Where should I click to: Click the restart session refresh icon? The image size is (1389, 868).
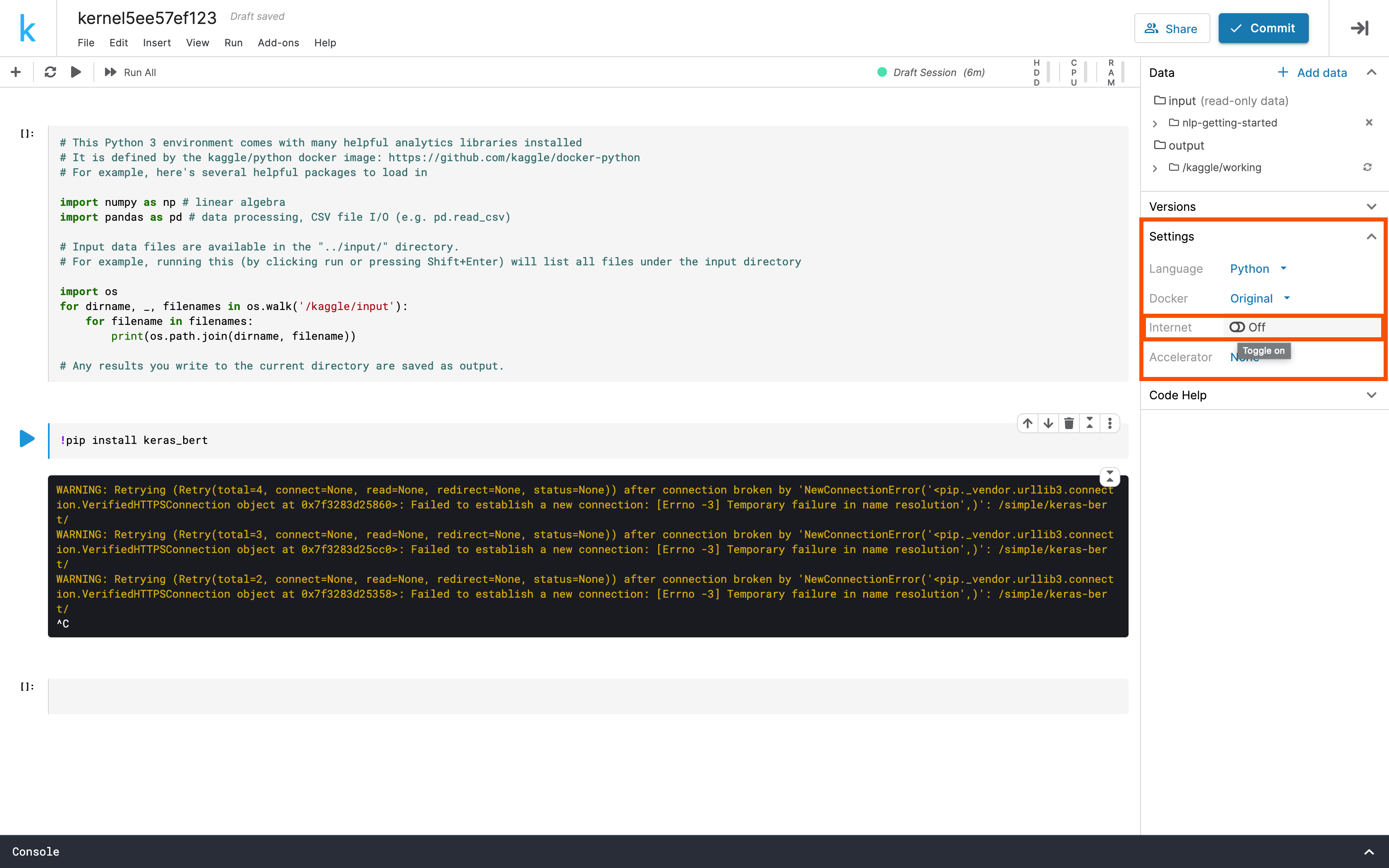[x=50, y=72]
